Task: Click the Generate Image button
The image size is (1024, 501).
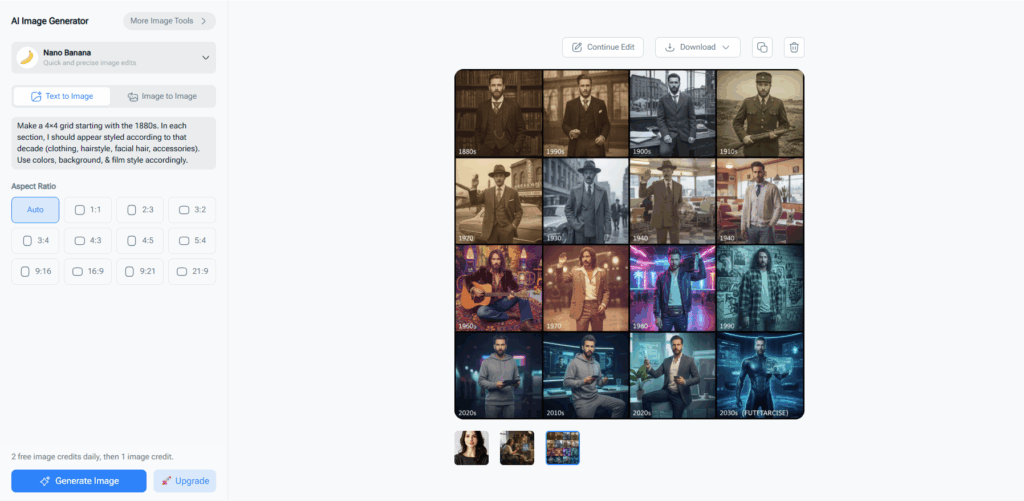Action: tap(78, 481)
